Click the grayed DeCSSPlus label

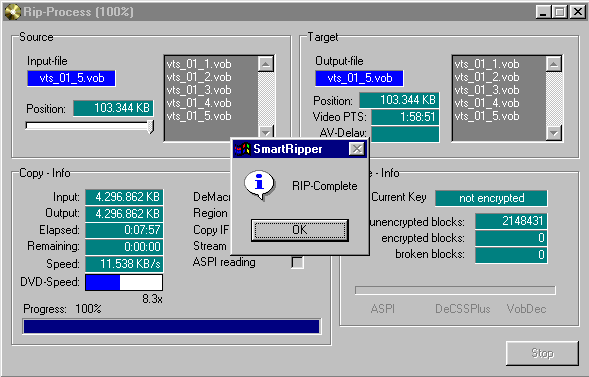coord(463,309)
